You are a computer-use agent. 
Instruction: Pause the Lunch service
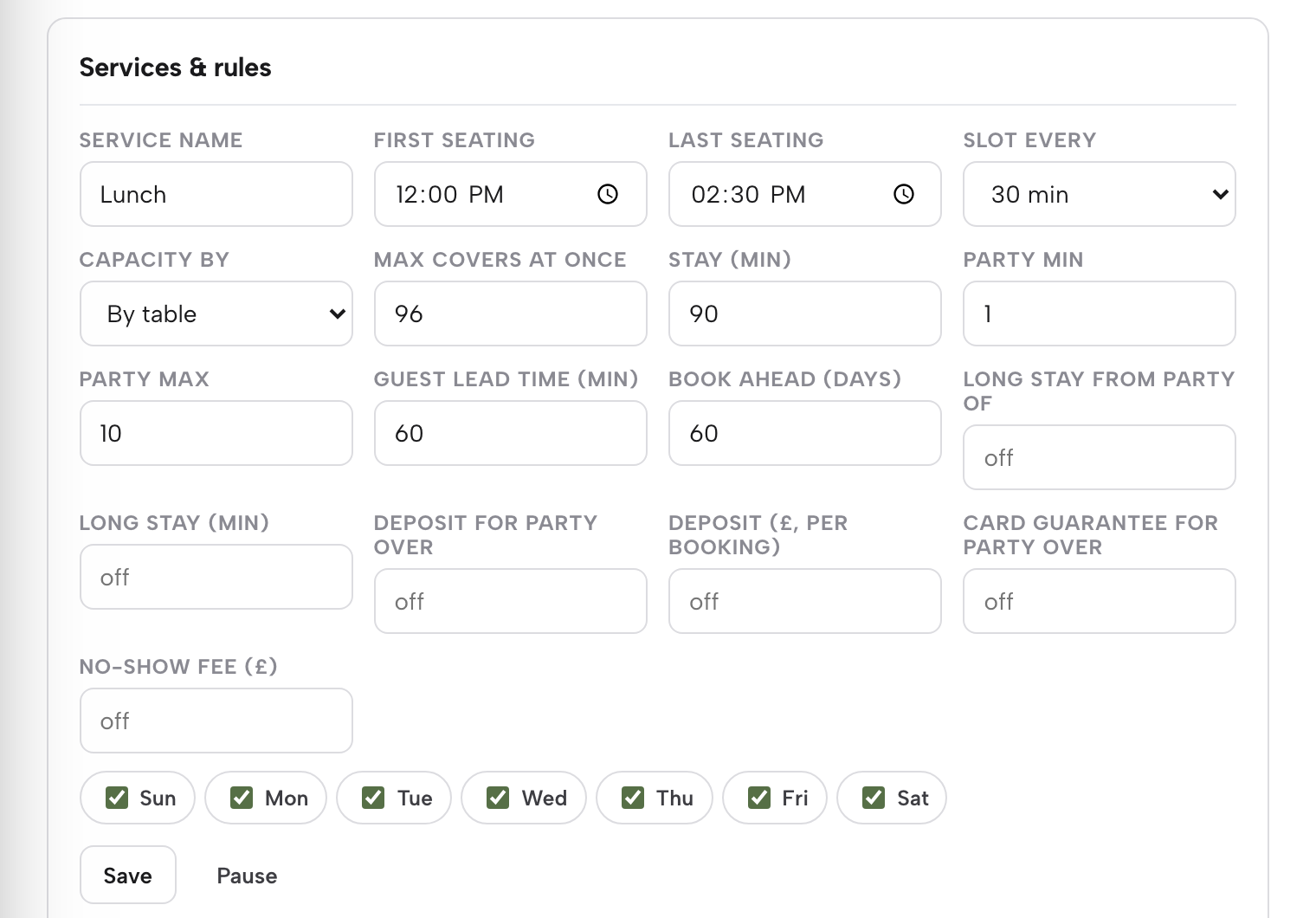pos(247,876)
